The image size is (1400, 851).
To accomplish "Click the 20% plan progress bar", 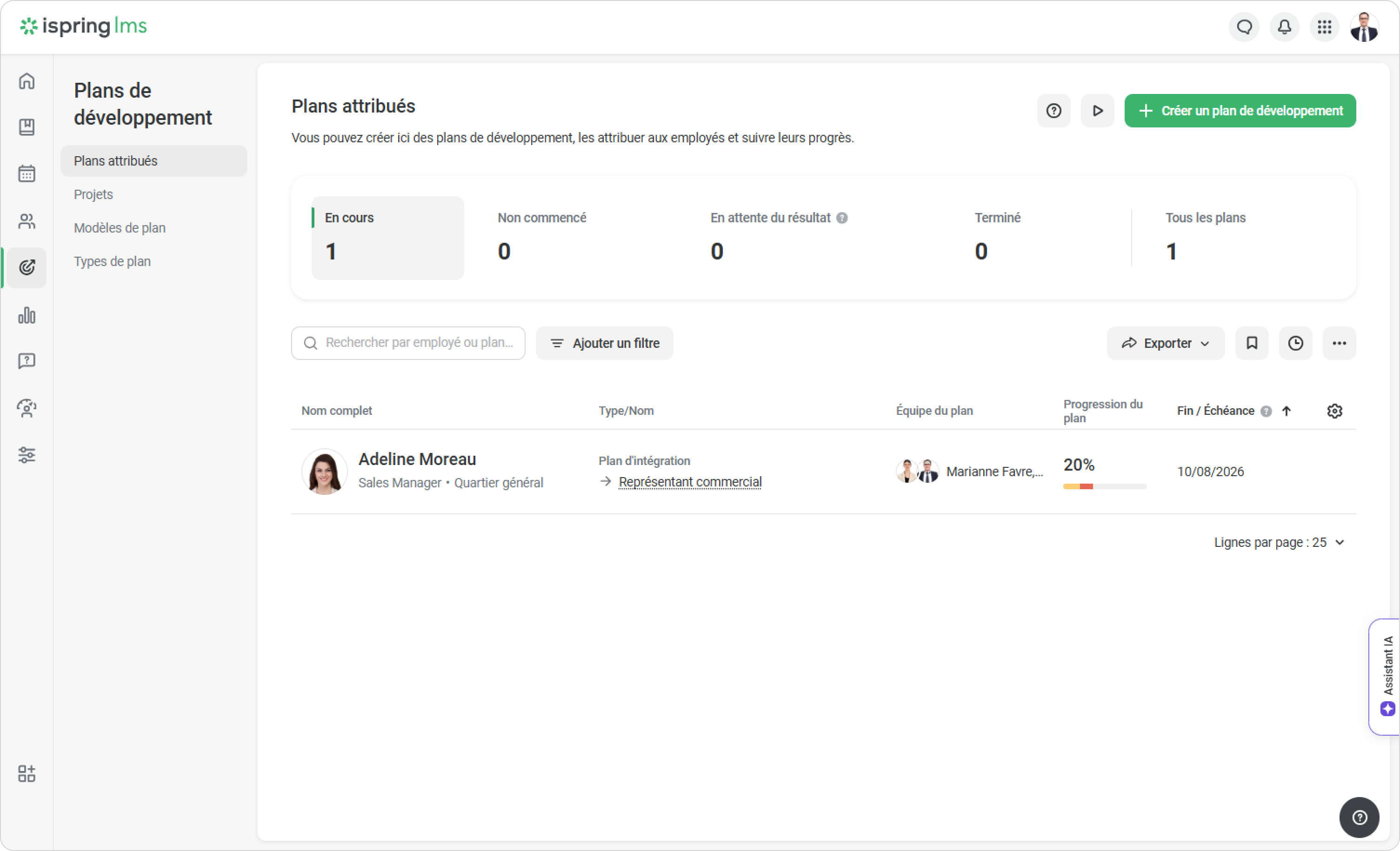I will 1105,486.
